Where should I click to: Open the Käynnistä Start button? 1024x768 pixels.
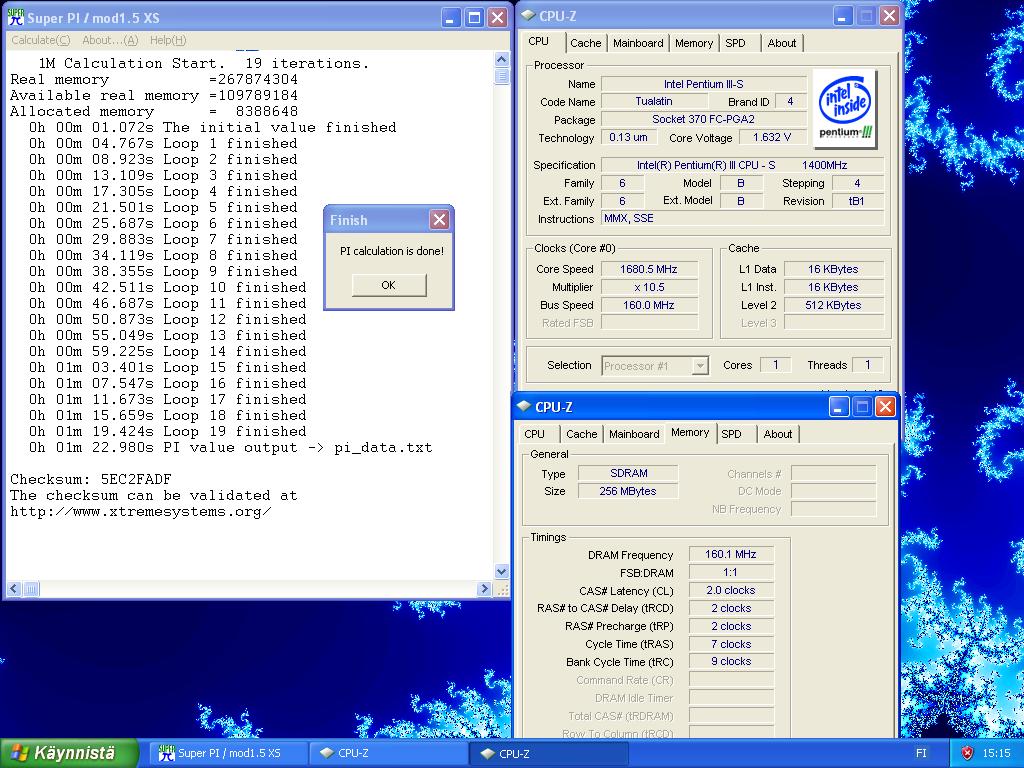[x=69, y=754]
